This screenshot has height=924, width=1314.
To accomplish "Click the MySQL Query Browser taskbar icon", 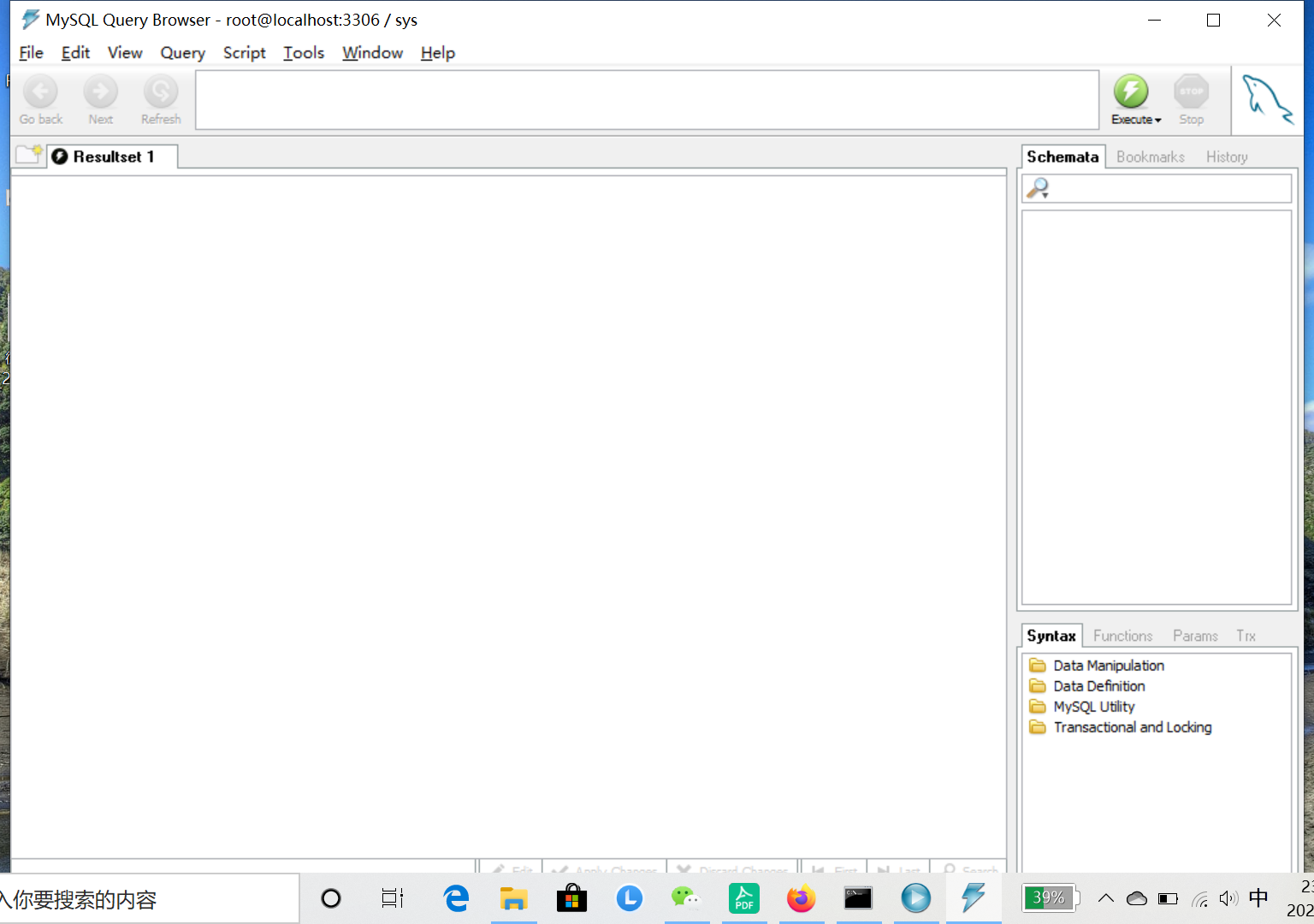I will coord(973,898).
